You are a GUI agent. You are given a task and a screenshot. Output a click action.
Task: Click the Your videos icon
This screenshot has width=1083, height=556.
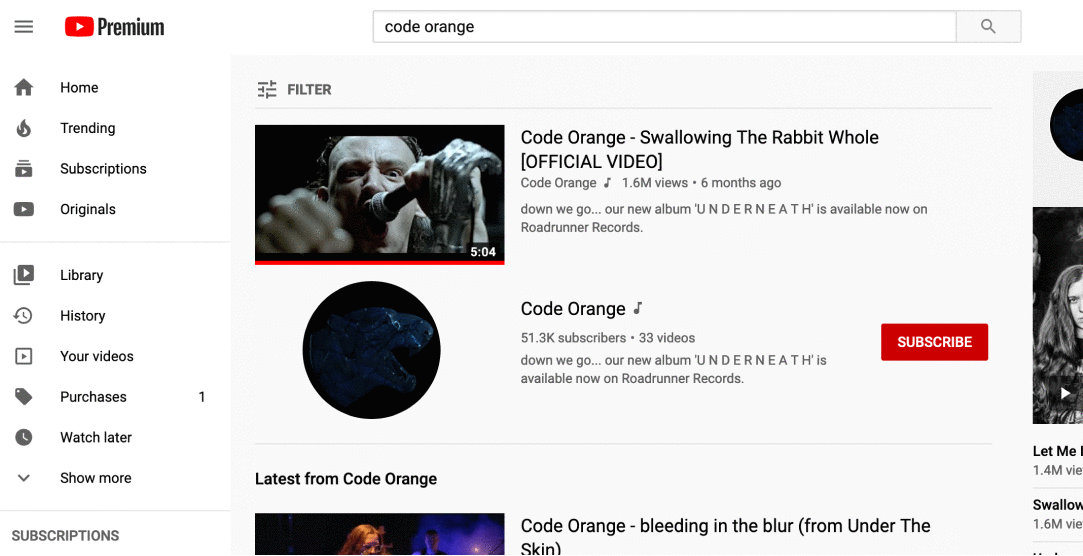pos(23,356)
